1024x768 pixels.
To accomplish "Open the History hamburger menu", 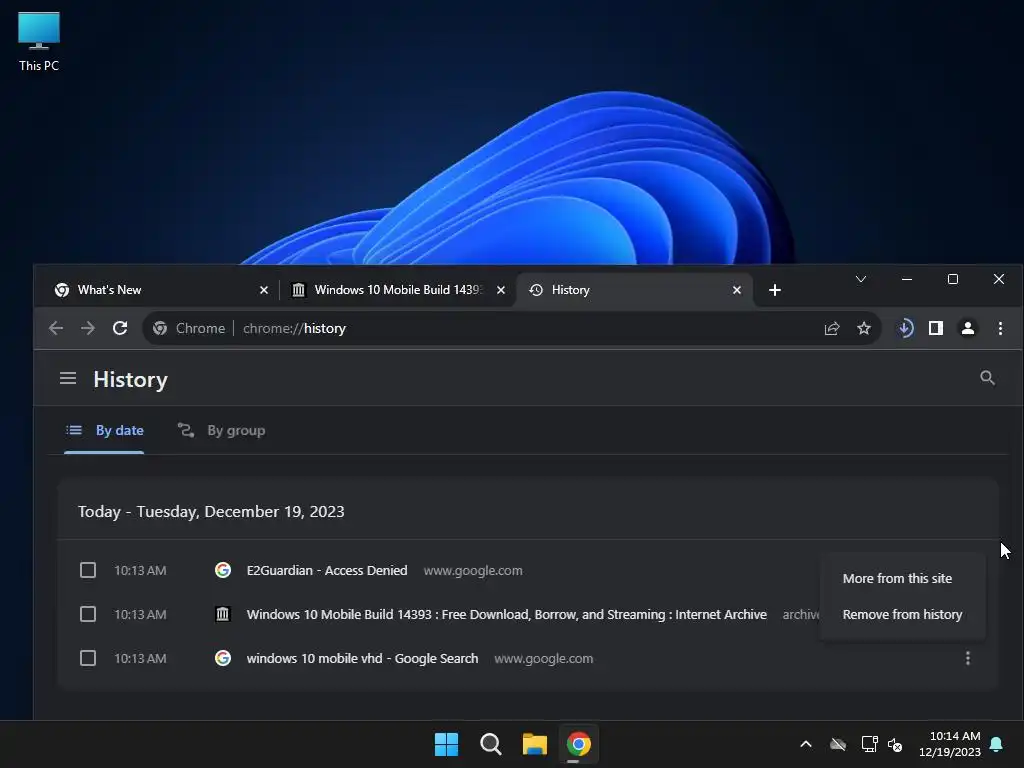I will pos(68,378).
